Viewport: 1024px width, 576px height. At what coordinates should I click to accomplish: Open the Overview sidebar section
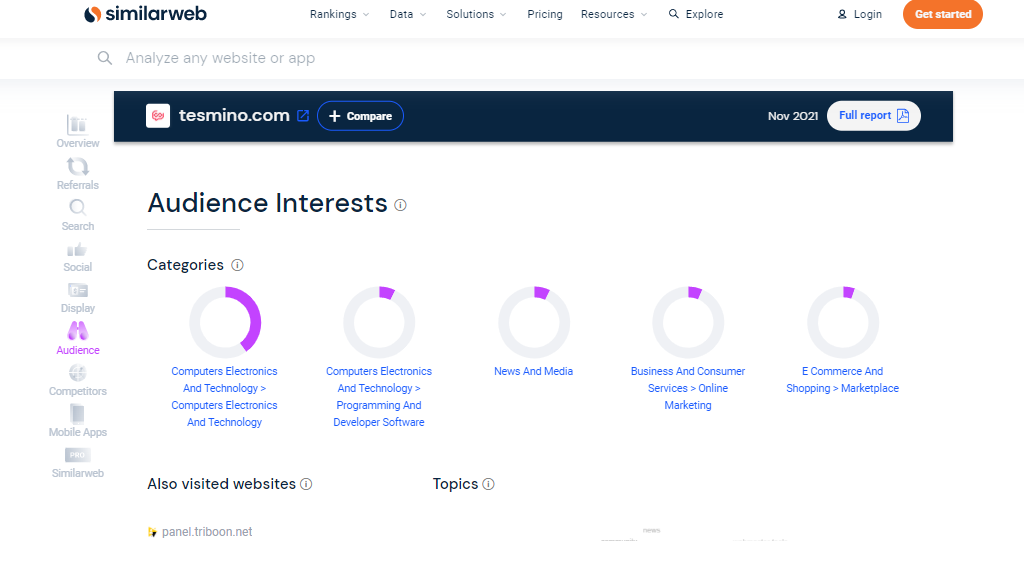pyautogui.click(x=78, y=131)
